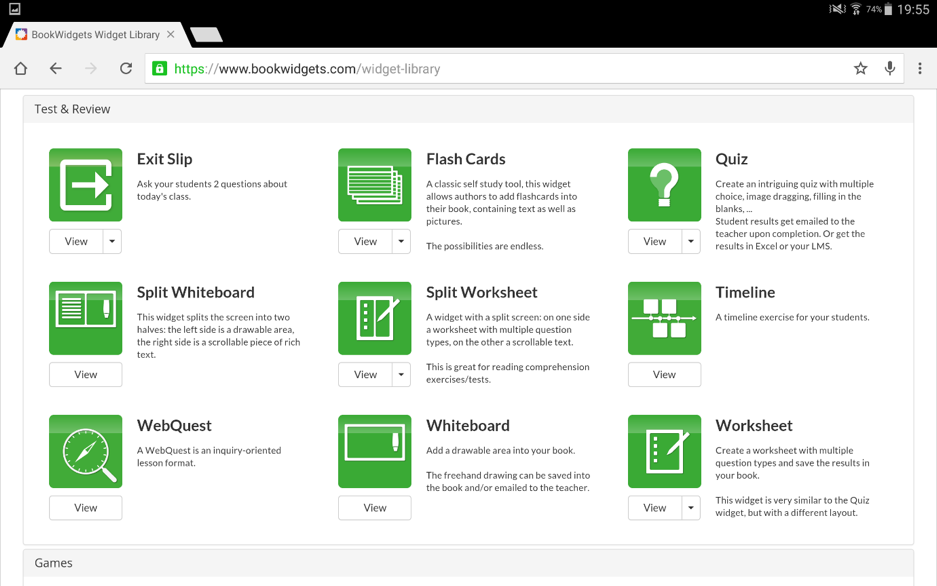Click View under Exit Slip

(76, 241)
